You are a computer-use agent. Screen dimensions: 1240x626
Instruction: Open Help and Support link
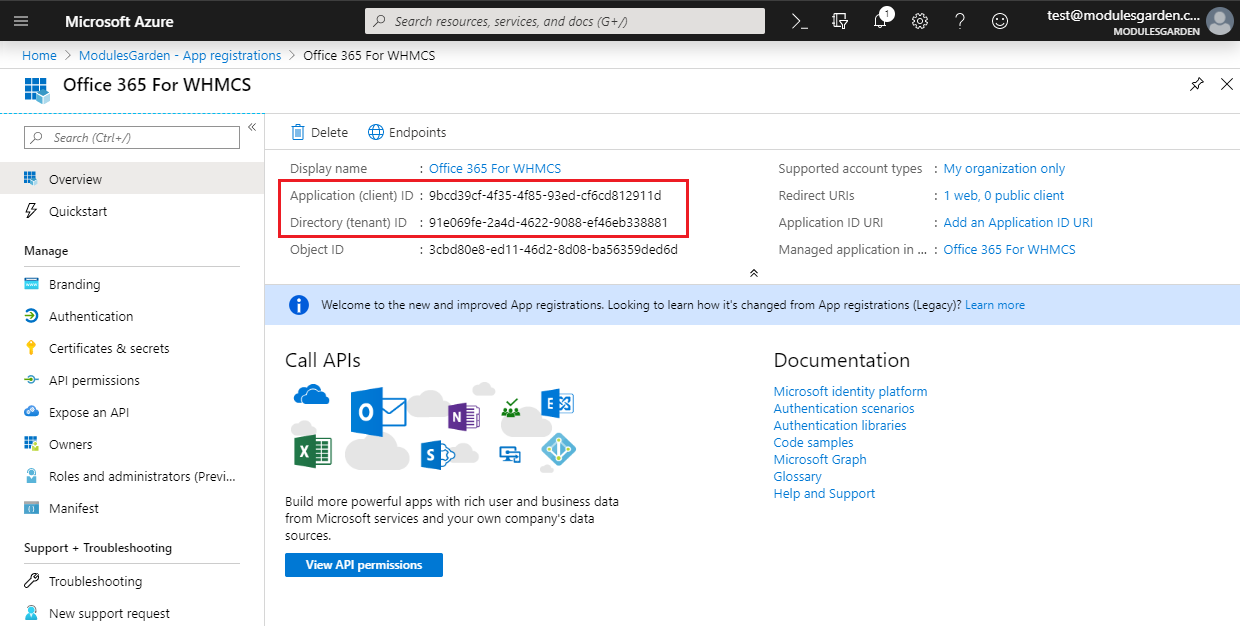point(824,494)
